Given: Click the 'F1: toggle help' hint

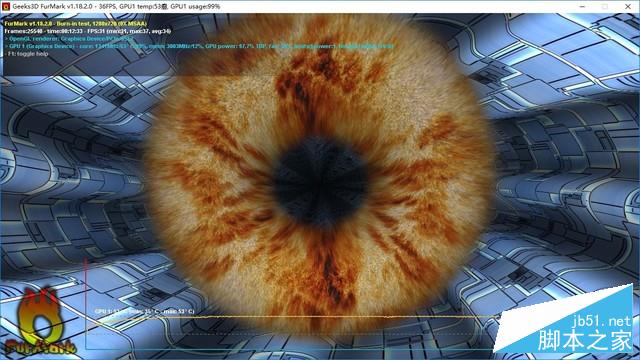Looking at the screenshot, I should 27,54.
